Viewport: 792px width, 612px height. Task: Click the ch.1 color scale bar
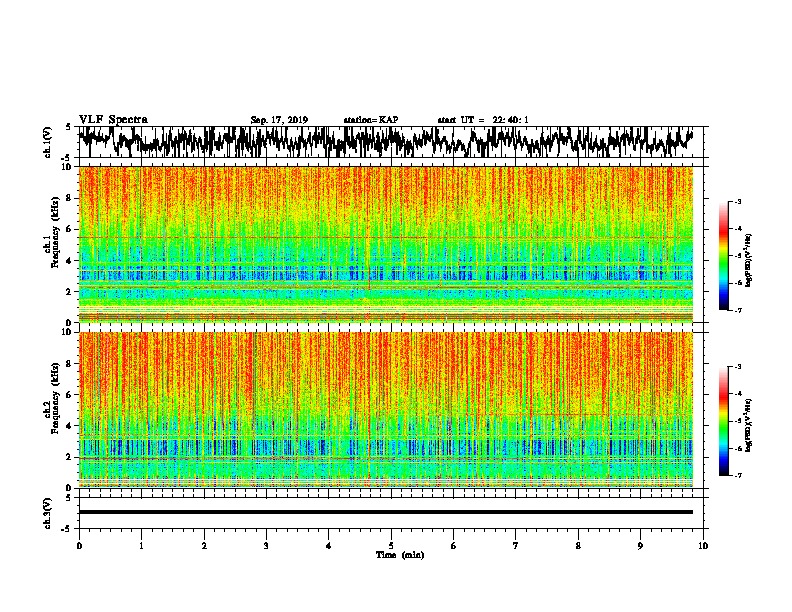(x=724, y=256)
